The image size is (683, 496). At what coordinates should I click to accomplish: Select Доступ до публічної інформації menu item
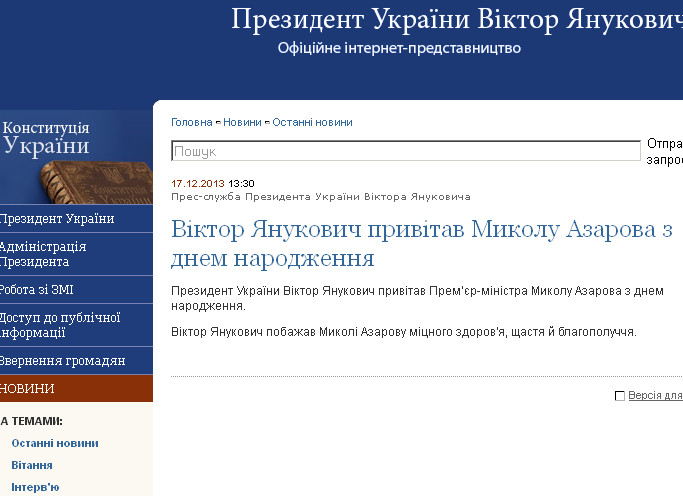[76, 325]
